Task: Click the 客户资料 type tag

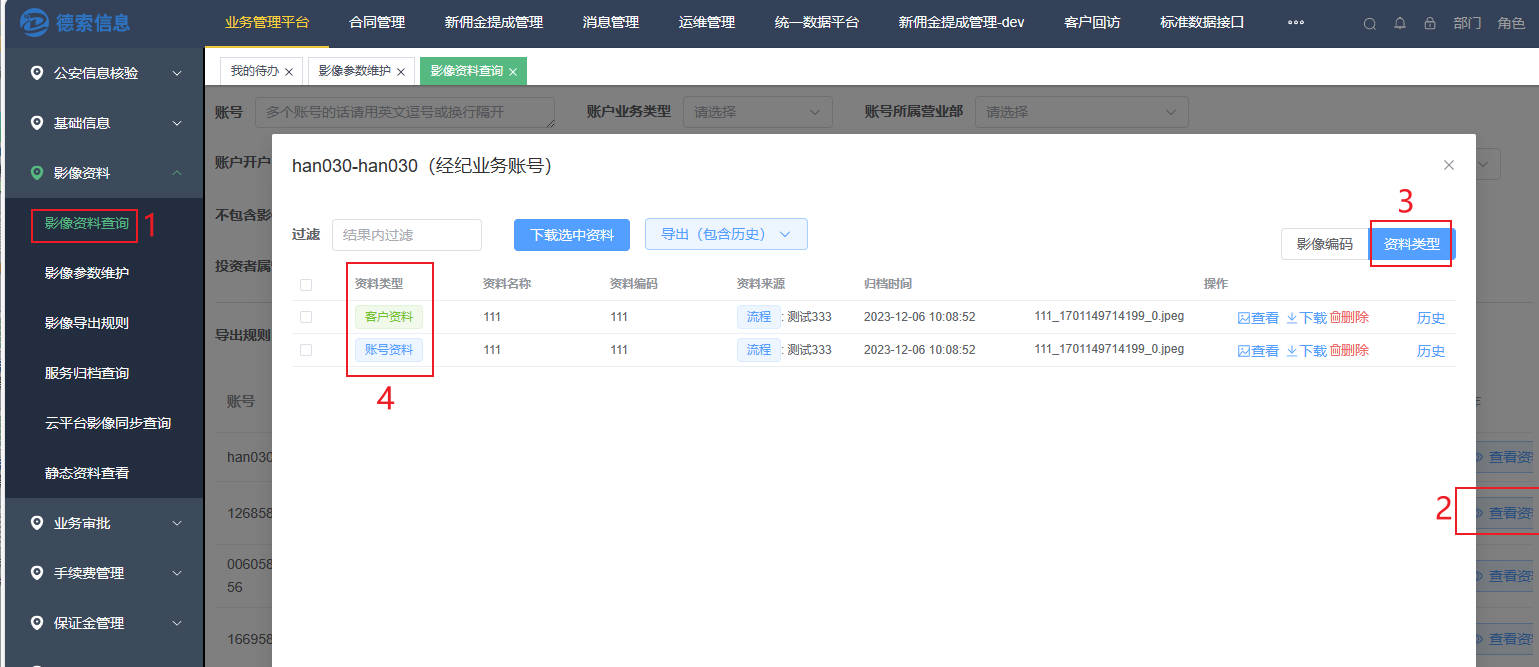Action: tap(389, 317)
